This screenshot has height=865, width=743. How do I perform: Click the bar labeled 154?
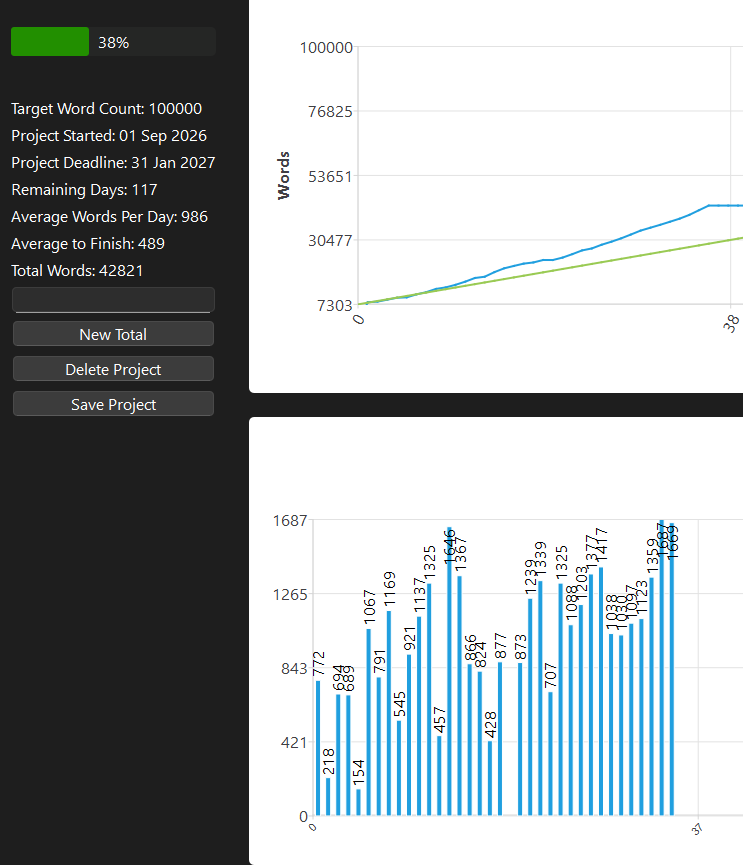359,802
